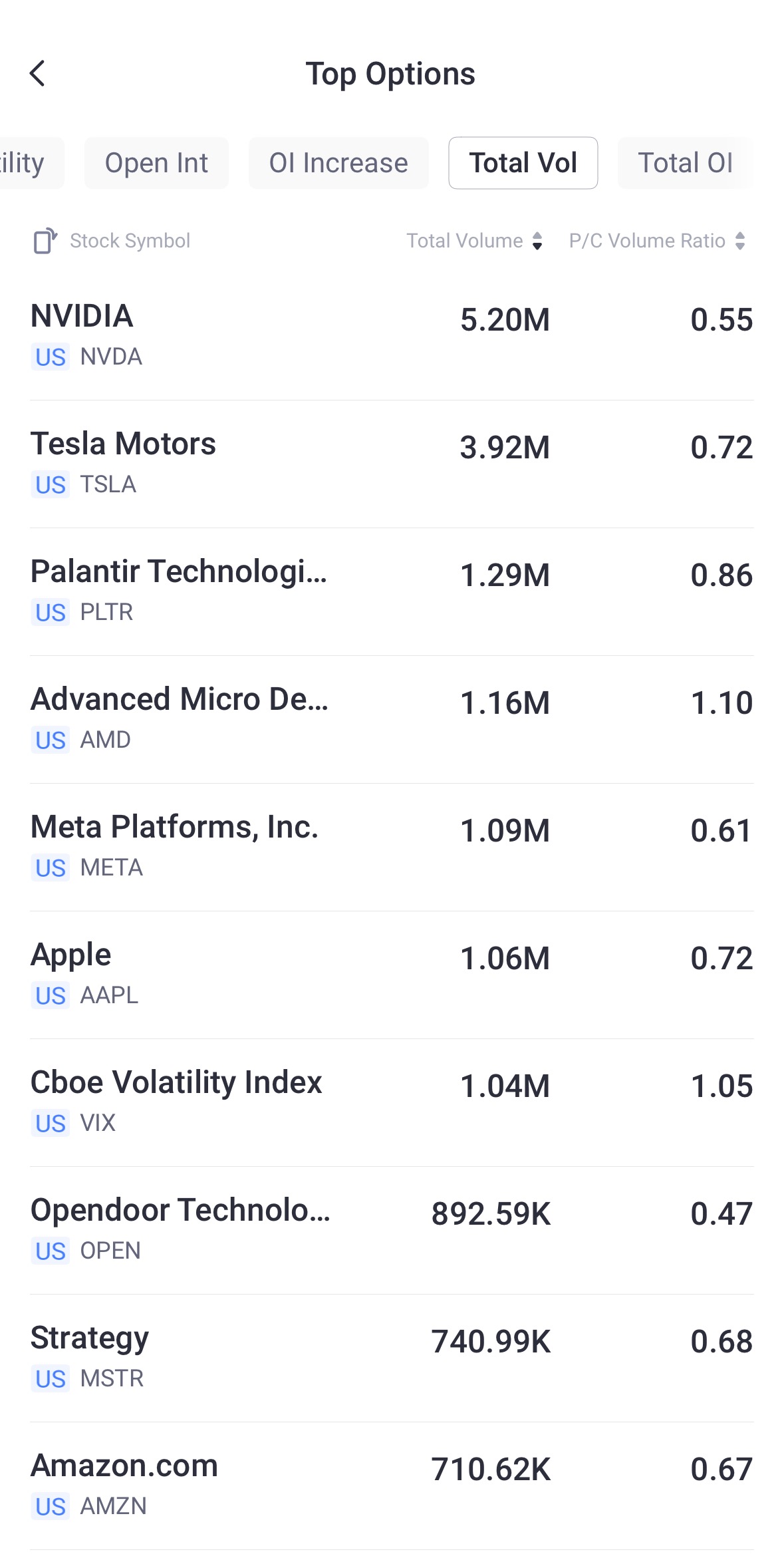Switch to the Open Int tab
Screen dimensions: 784x1564
coord(156,163)
